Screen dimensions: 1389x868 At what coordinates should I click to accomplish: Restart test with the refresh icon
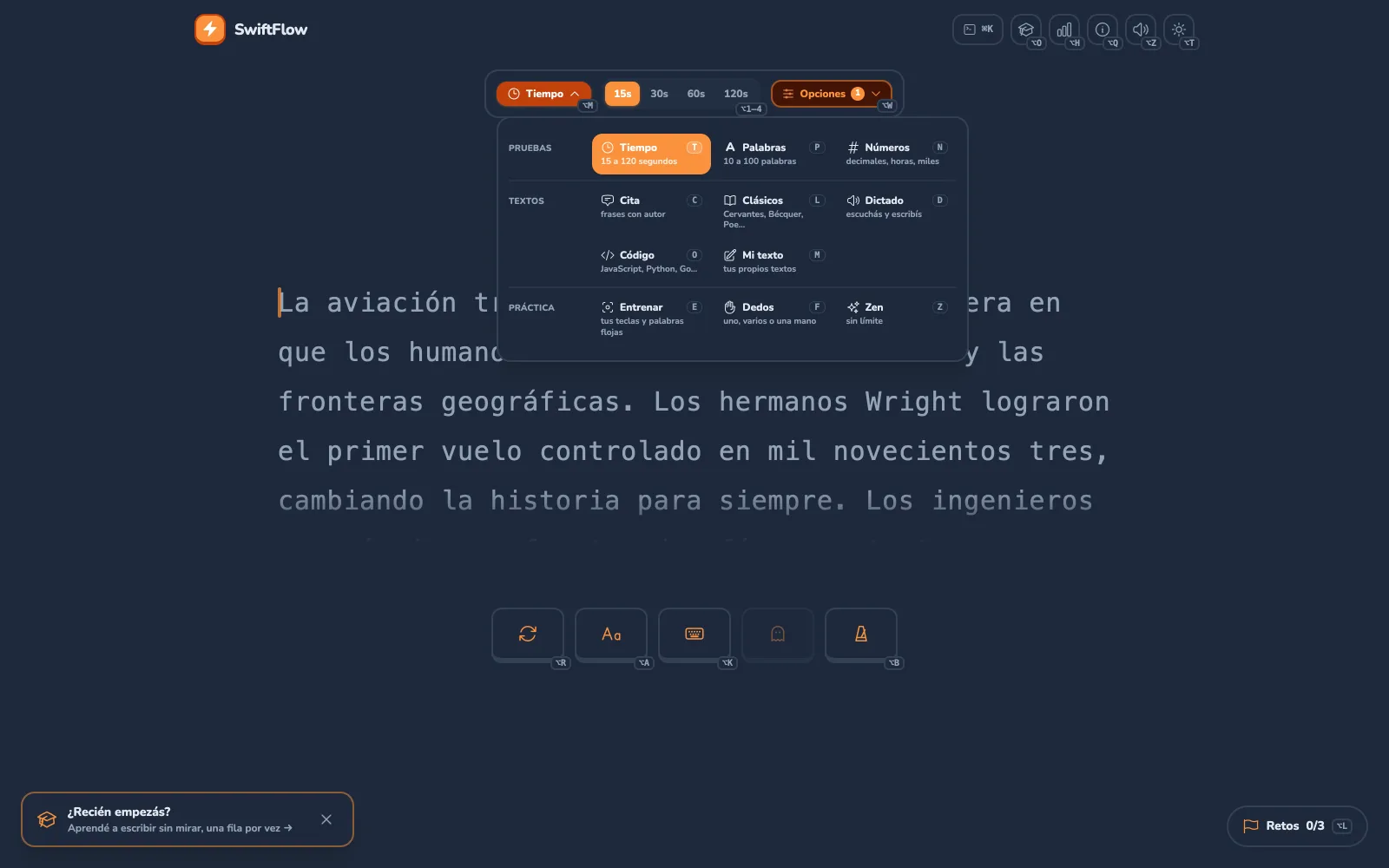[528, 634]
